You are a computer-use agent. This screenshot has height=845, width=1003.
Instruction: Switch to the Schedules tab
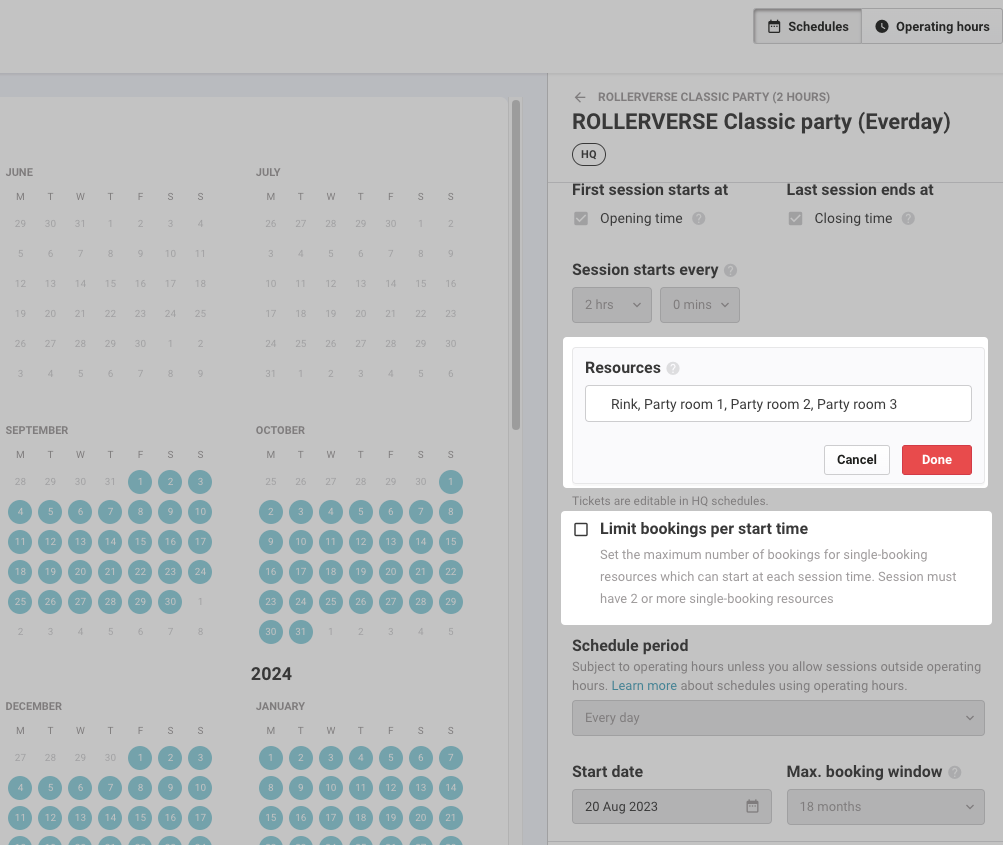tap(807, 26)
